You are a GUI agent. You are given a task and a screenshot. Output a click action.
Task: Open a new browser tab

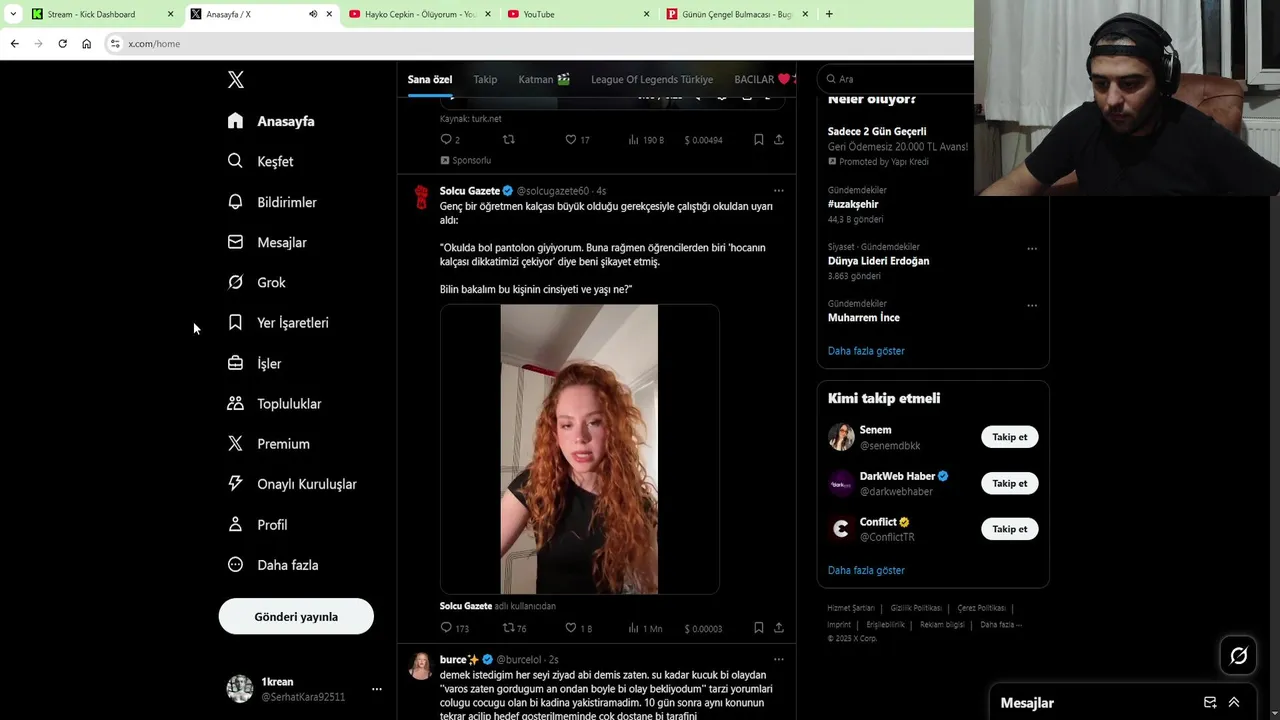point(829,14)
